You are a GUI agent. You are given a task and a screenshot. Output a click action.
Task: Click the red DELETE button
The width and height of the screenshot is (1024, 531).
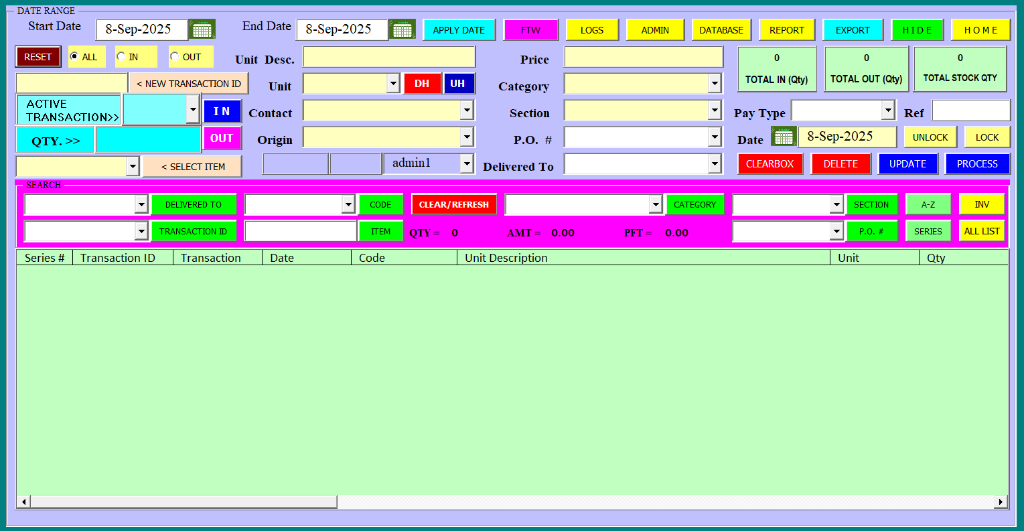(840, 164)
